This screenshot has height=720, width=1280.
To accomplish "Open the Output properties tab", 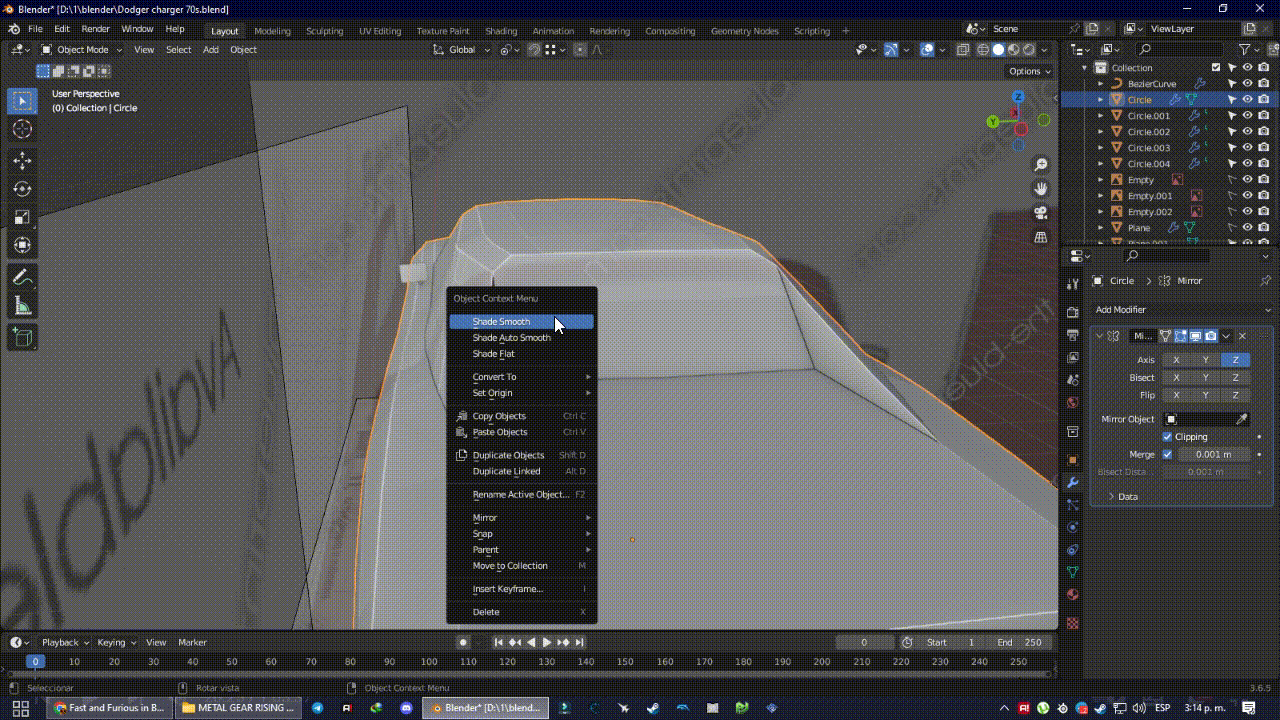I will 1073,335.
